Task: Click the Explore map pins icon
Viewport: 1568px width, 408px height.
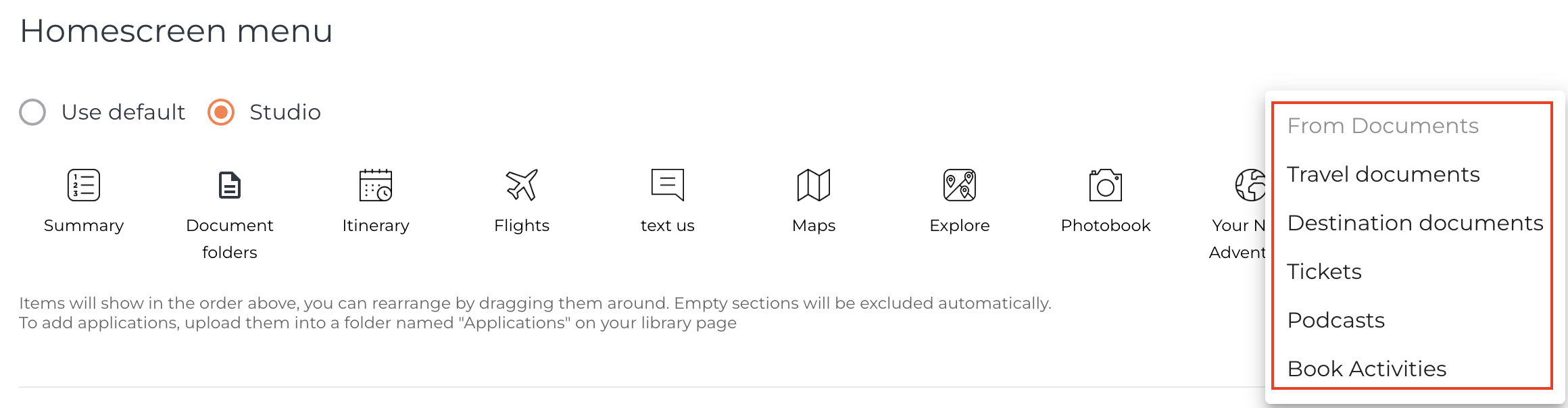Action: point(960,185)
